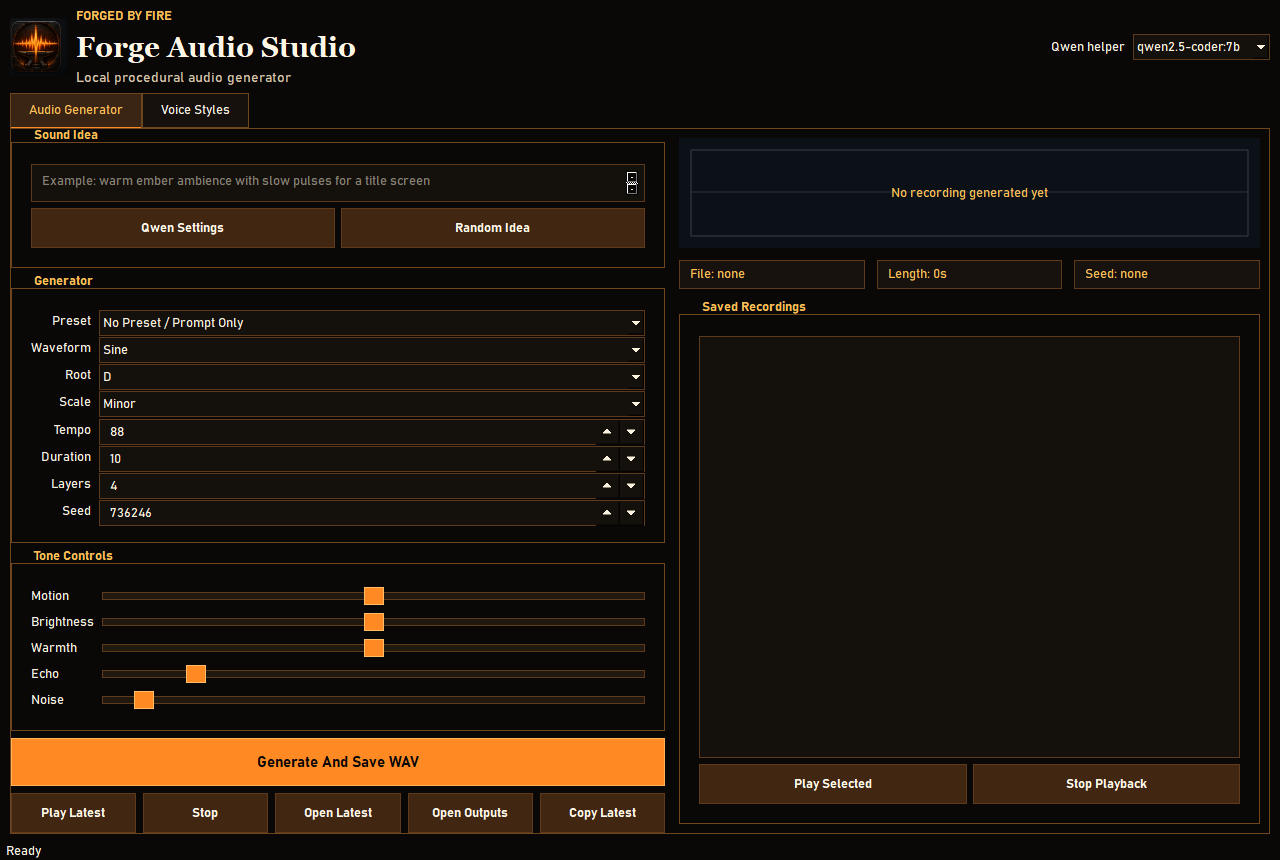This screenshot has width=1280, height=860.
Task: Click the Open Outputs button
Action: (x=470, y=813)
